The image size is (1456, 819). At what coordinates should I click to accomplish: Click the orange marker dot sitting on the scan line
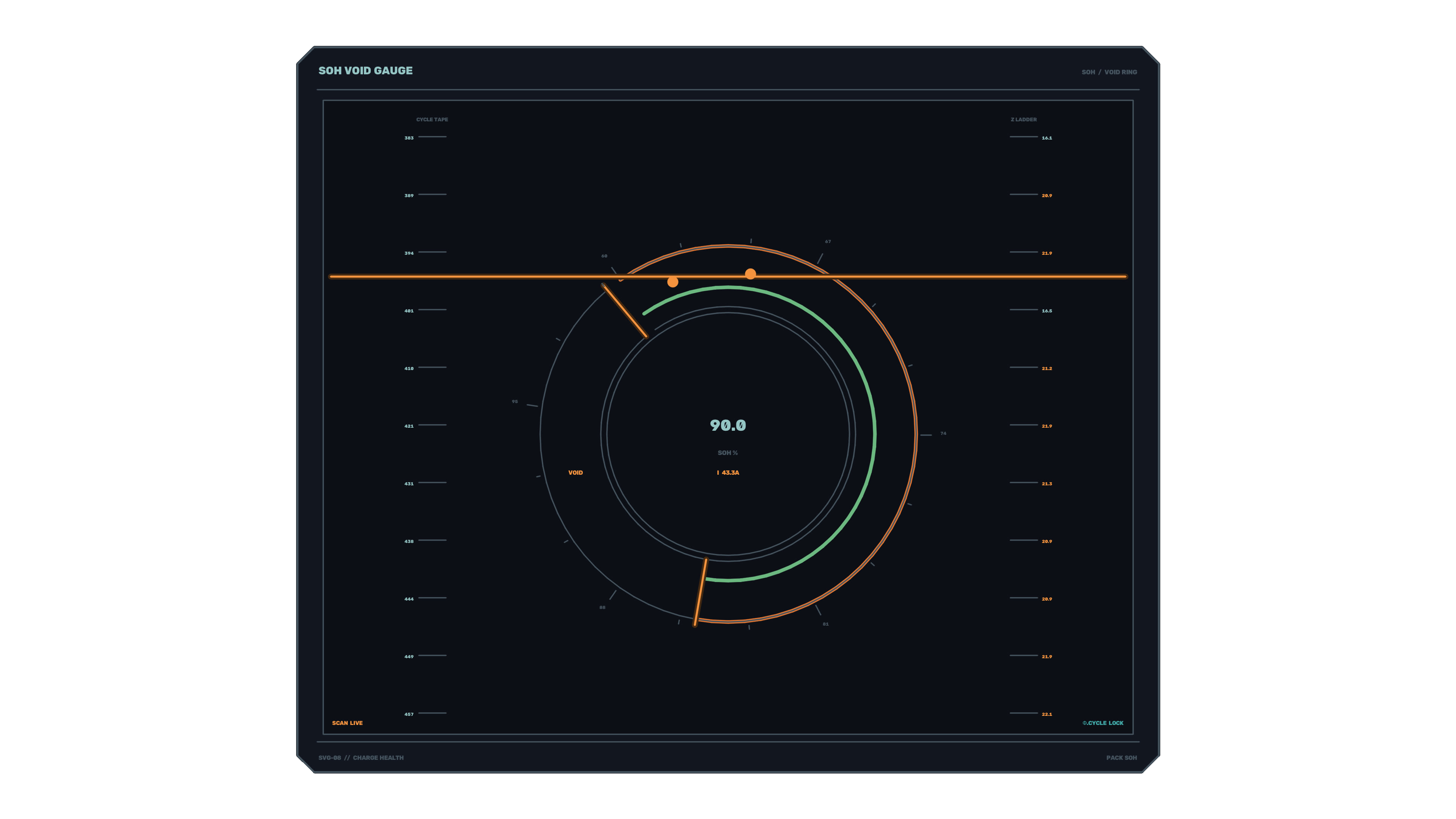(x=751, y=274)
